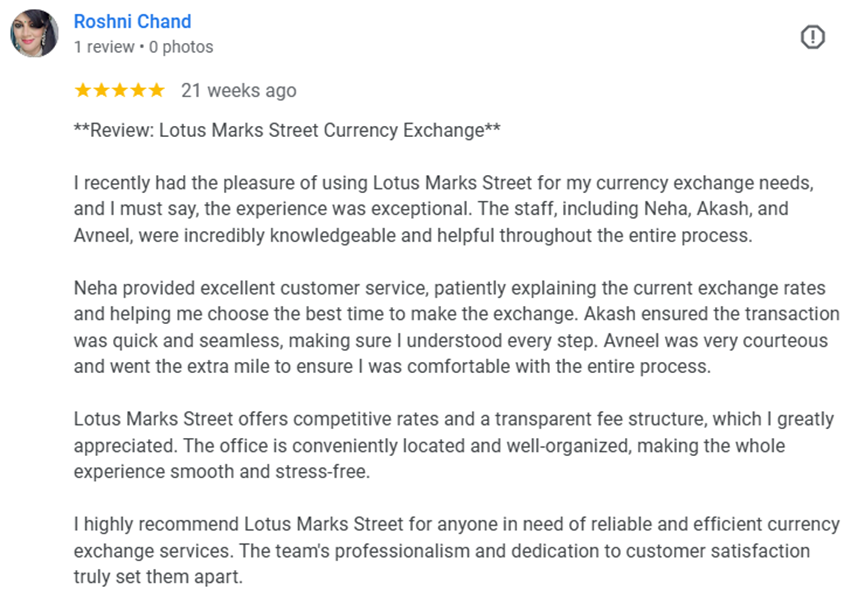865x596 pixels.
Task: Click the third gold rating star
Action: 120,90
